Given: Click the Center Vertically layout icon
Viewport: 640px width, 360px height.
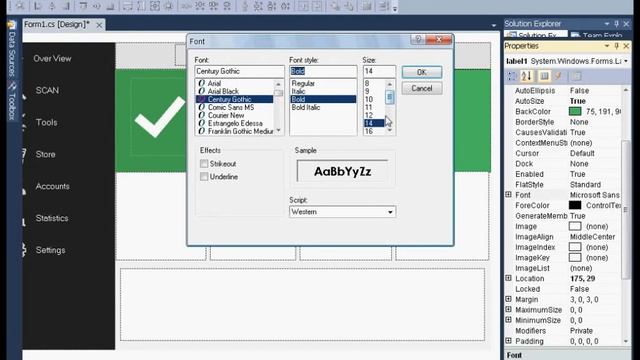Looking at the screenshot, I should [x=317, y=6].
